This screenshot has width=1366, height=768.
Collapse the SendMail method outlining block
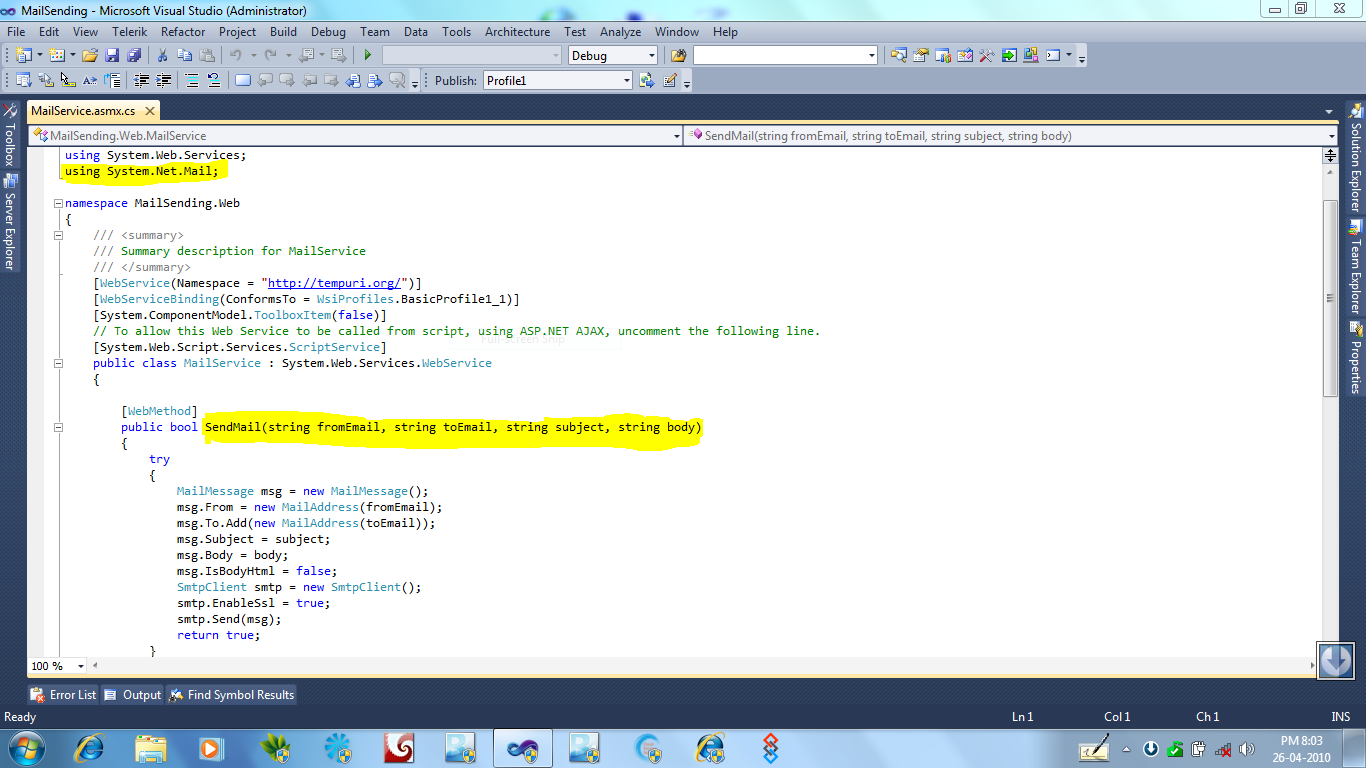point(58,427)
